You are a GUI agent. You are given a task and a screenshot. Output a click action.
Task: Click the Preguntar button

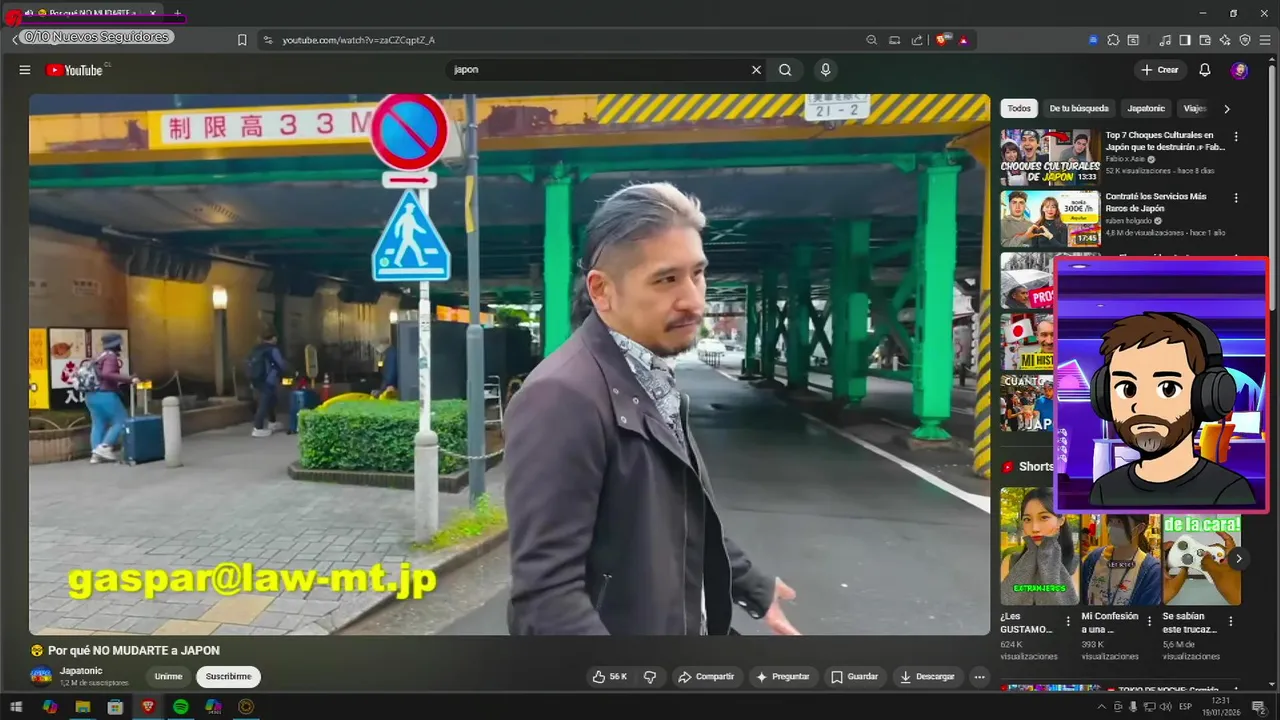(x=783, y=677)
